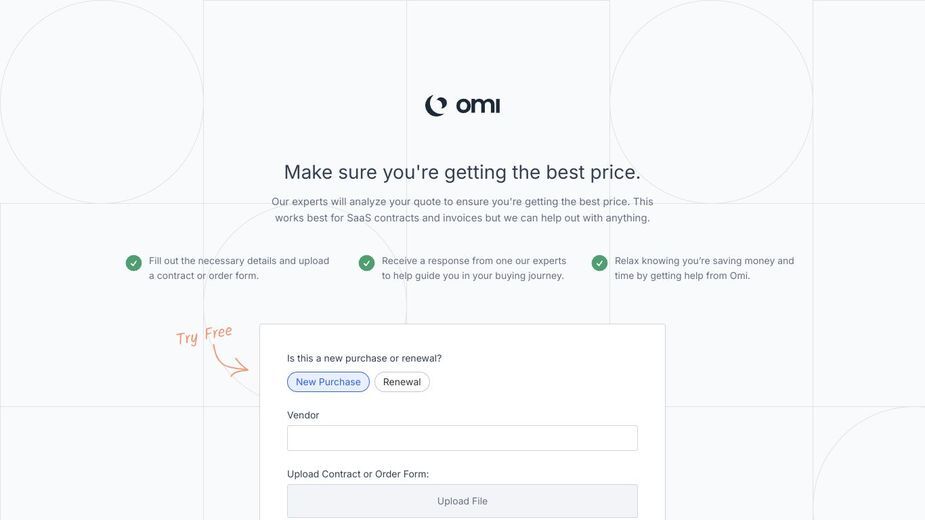Click the 'Our experts will analyze your quote' description
Screen dimensions: 925x520
[x=462, y=210]
